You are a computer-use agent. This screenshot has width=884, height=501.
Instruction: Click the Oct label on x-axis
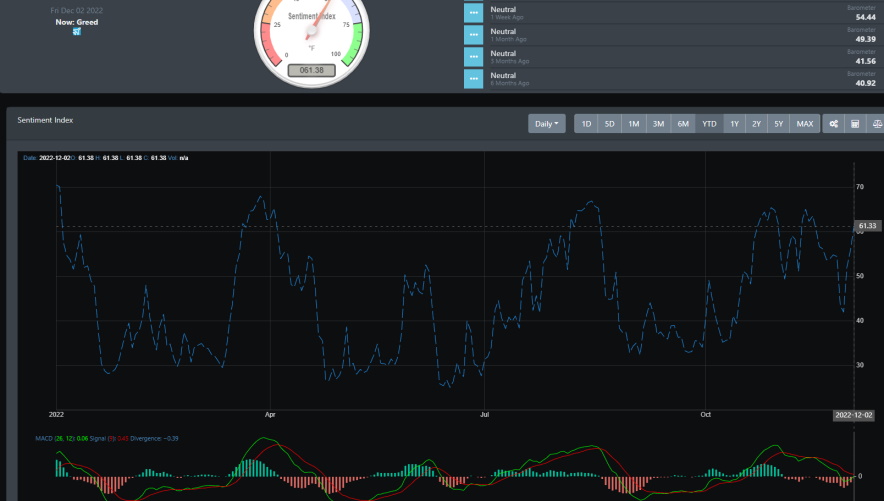click(705, 415)
